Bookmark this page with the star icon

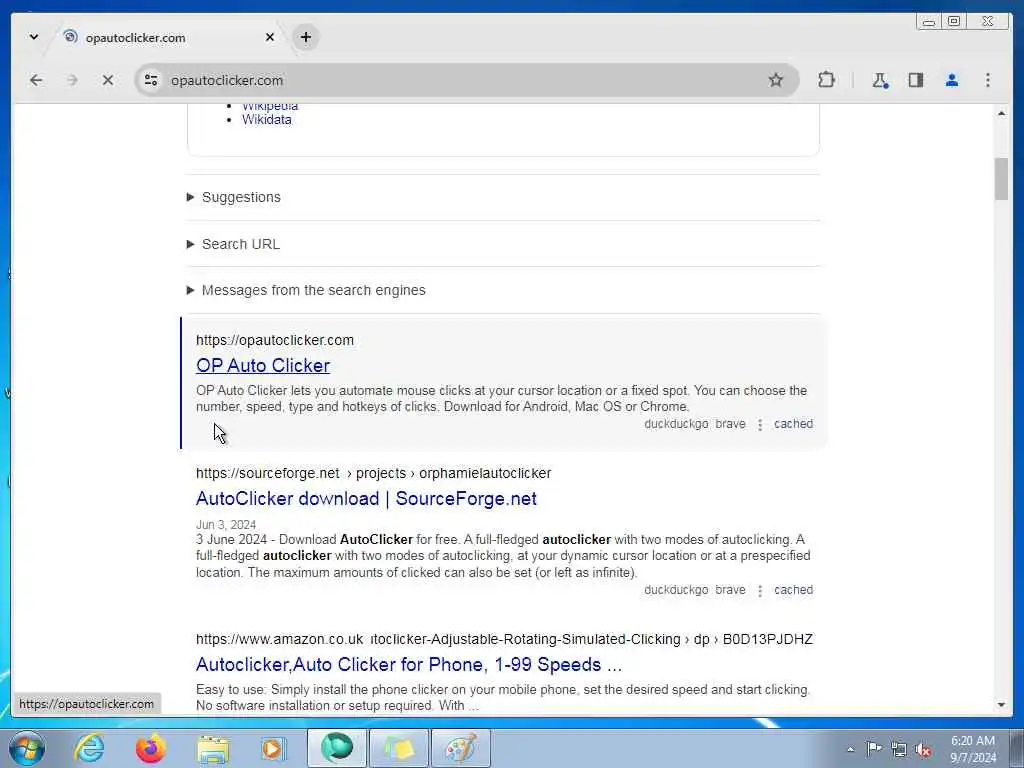[x=775, y=80]
